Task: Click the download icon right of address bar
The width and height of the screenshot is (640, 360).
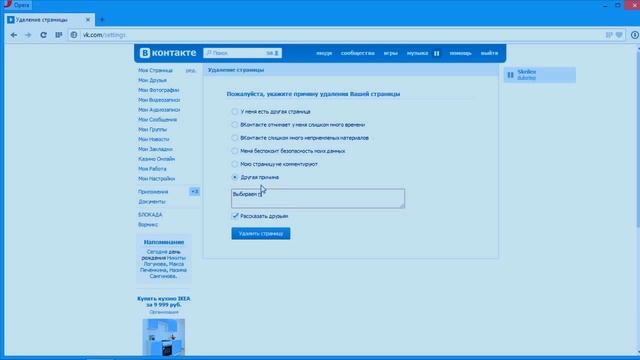Action: 635,35
